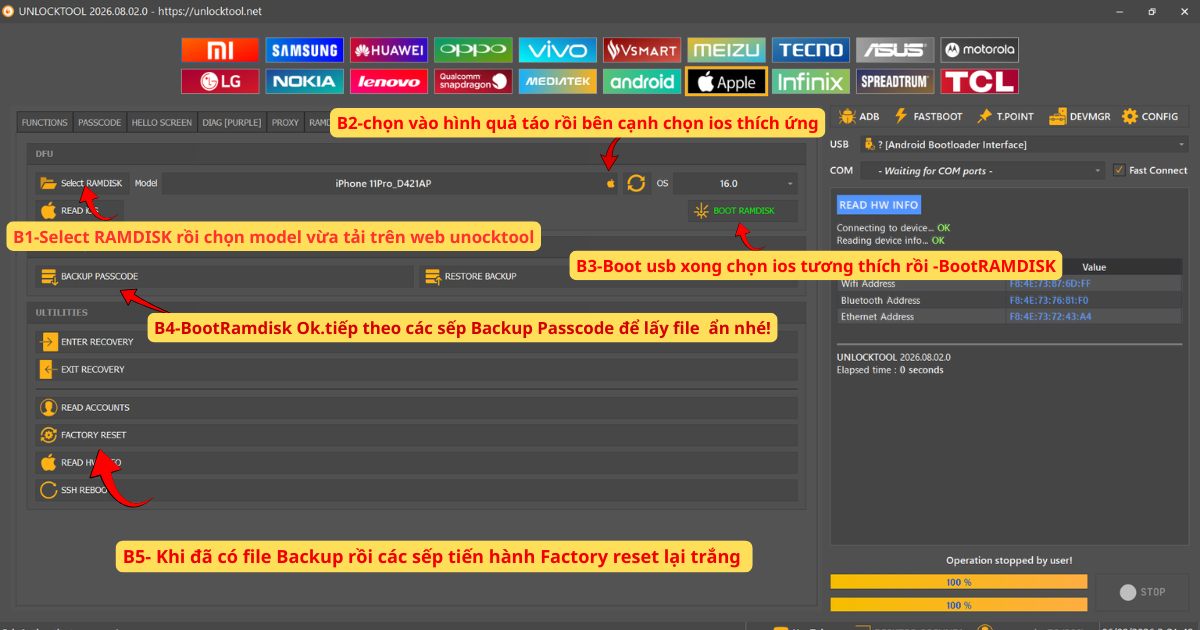The image size is (1200, 630).
Task: Switch to the PASSCODE tab
Action: point(100,123)
